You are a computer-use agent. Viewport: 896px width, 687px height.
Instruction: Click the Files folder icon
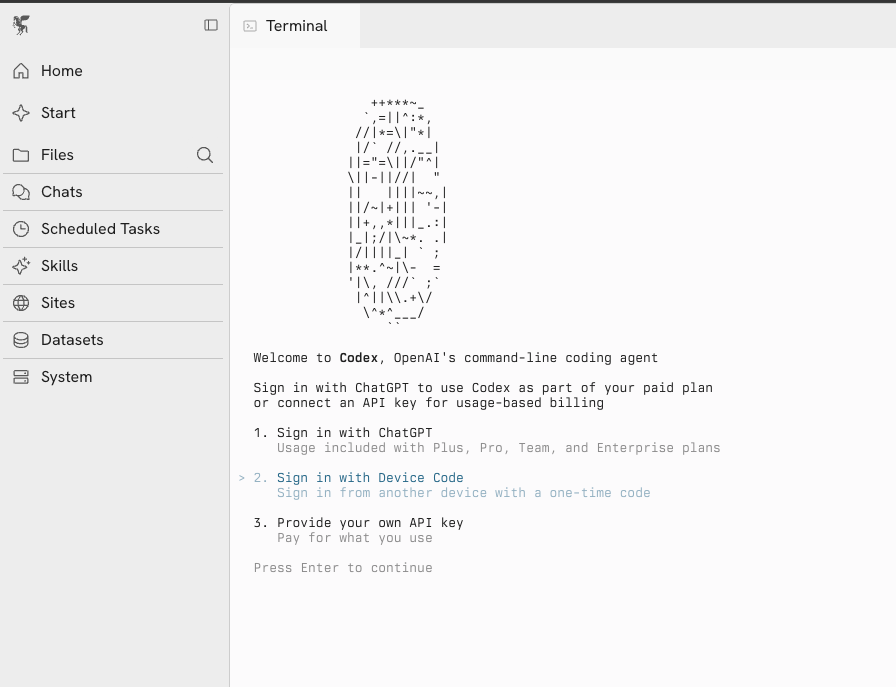click(x=21, y=155)
